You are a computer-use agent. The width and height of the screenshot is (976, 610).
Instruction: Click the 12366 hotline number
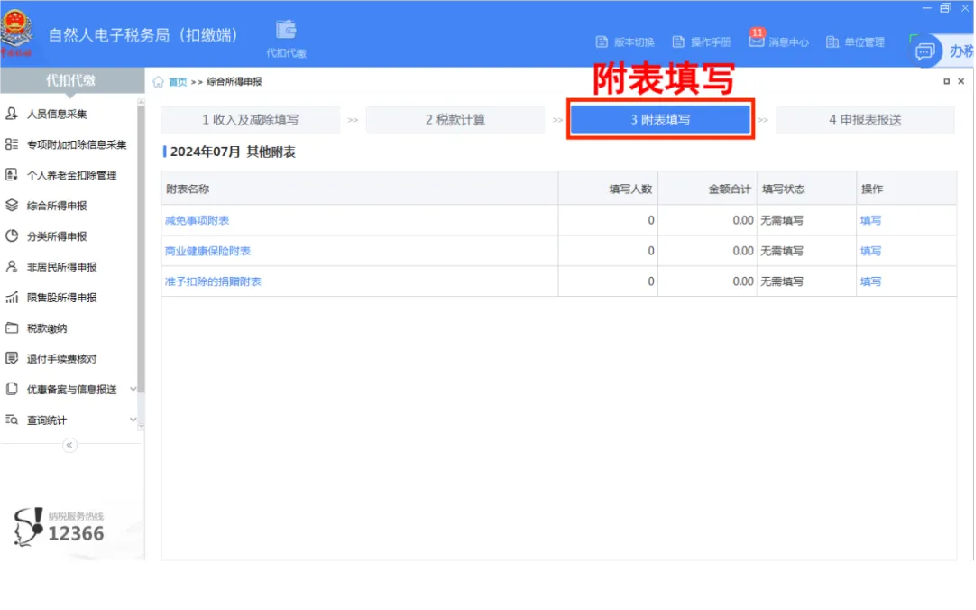tap(76, 533)
